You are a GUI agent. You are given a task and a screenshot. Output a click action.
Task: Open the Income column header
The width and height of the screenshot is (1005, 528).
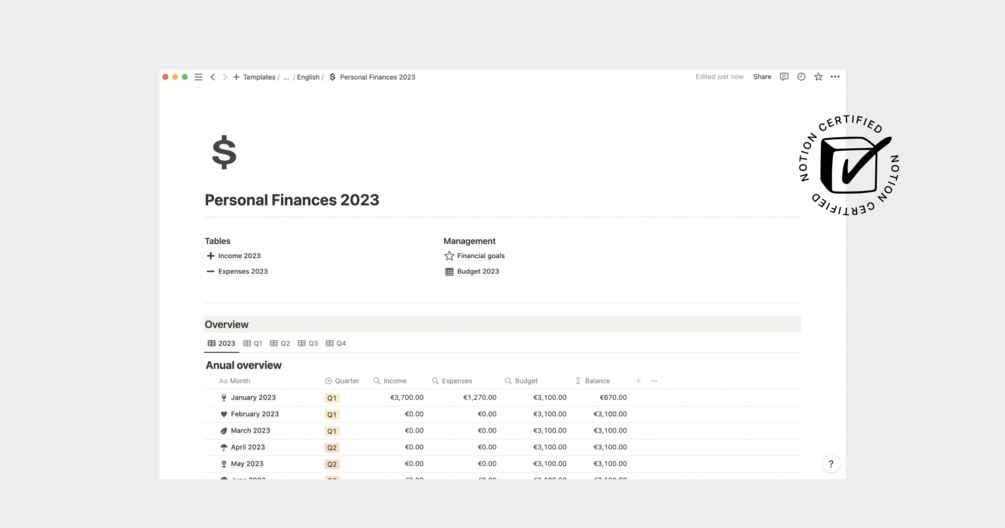pos(390,381)
